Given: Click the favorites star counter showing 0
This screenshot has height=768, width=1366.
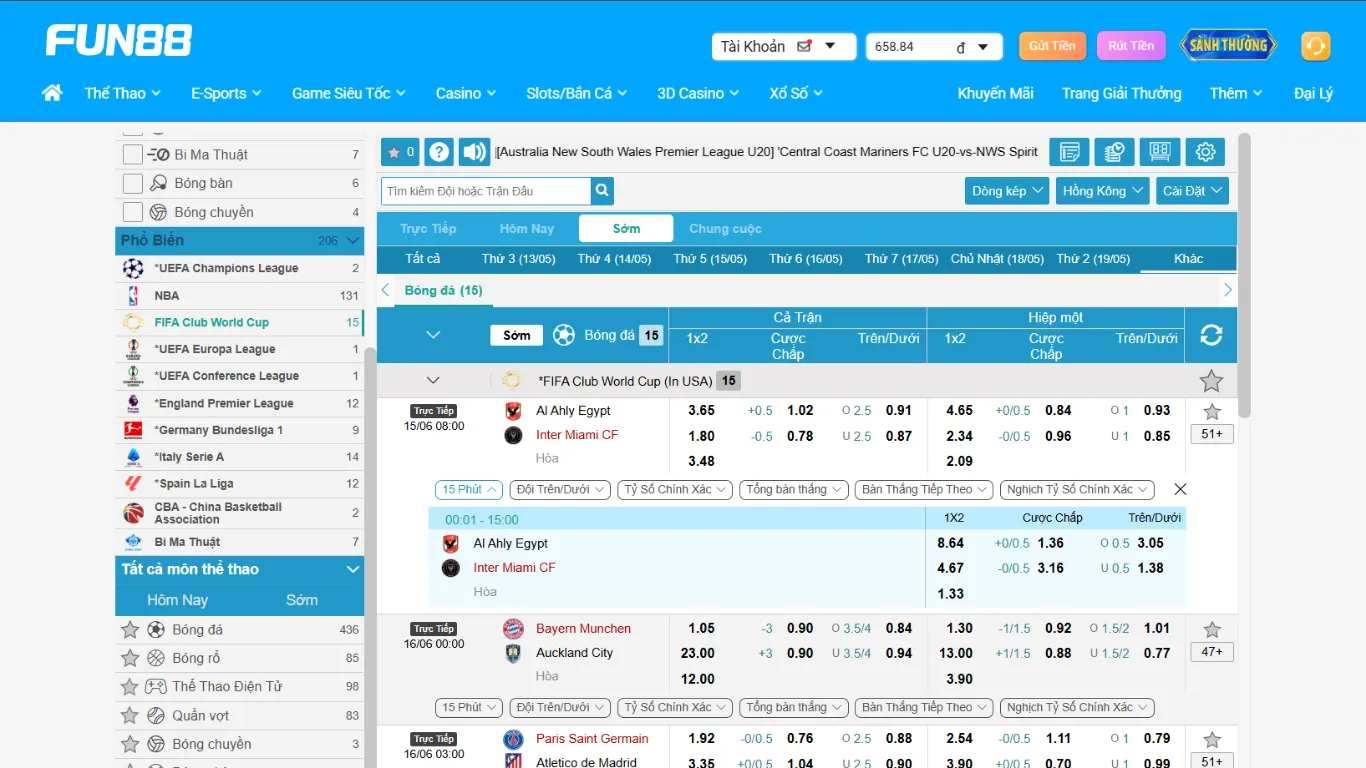Looking at the screenshot, I should (x=400, y=152).
